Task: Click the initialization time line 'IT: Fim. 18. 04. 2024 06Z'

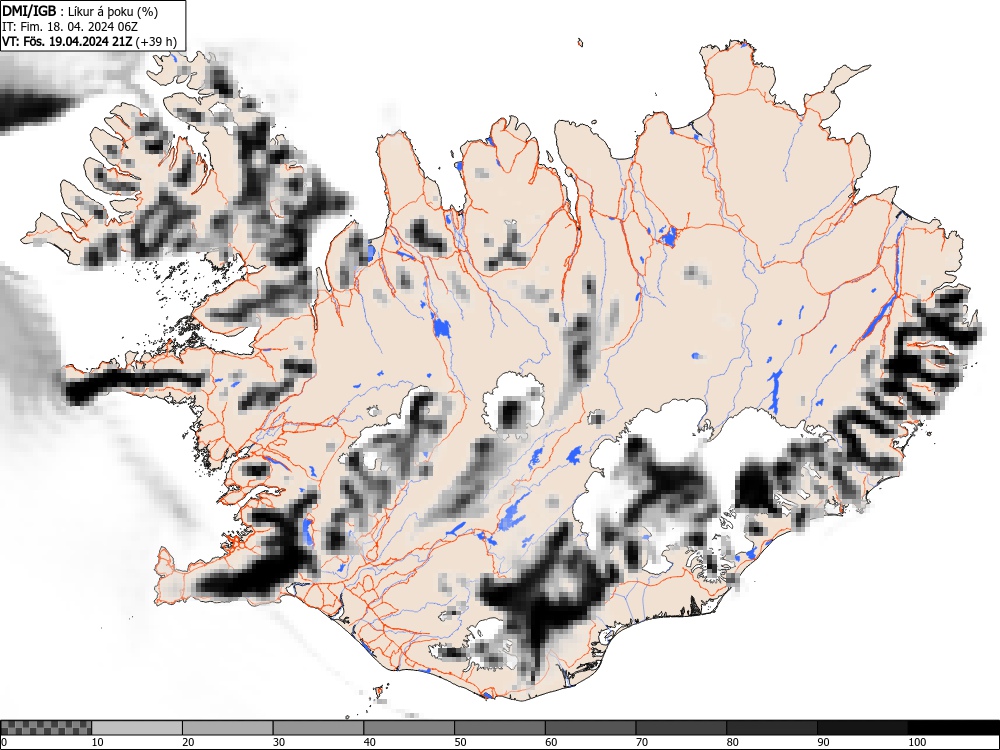Action: pyautogui.click(x=70, y=27)
